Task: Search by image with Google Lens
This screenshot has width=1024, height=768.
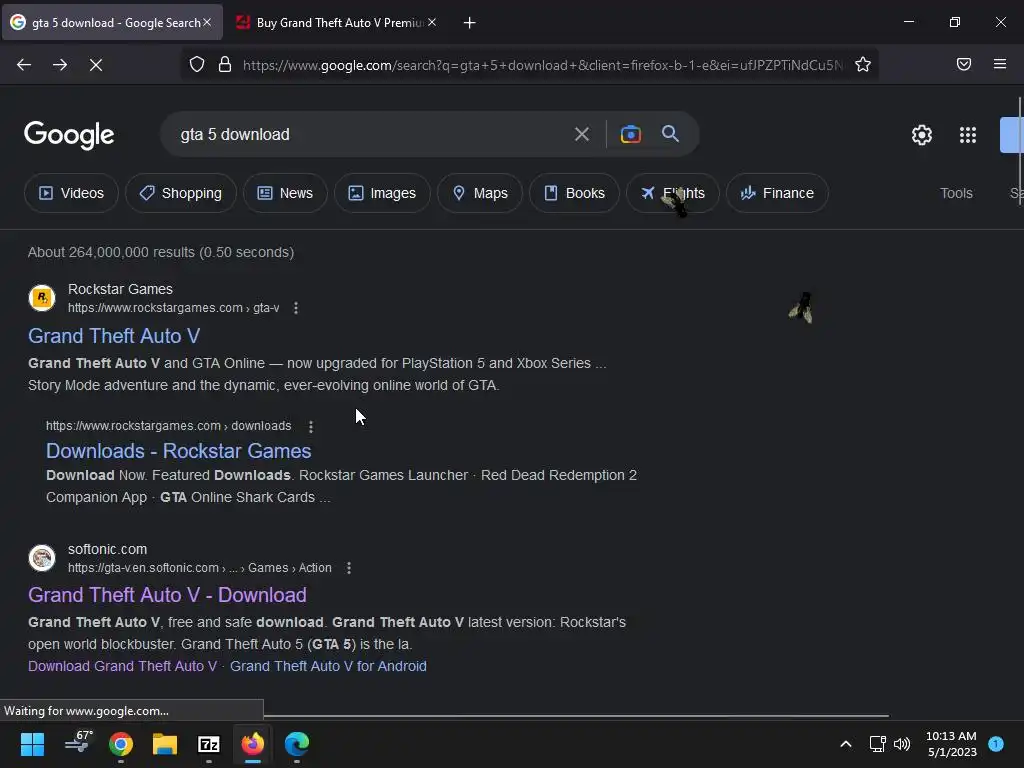Action: [x=630, y=135]
